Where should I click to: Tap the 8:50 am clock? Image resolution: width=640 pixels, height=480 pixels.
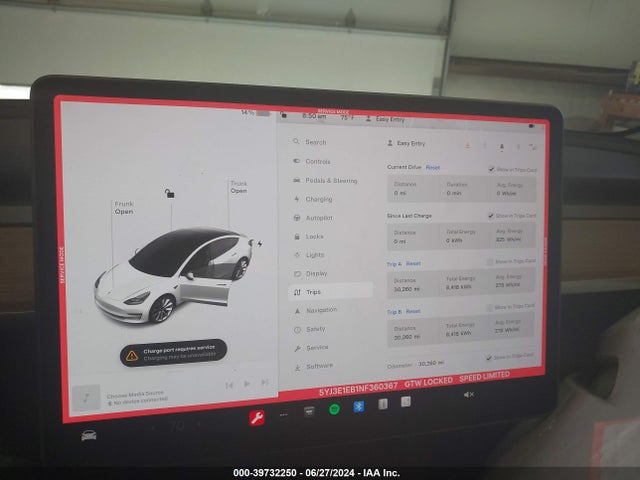point(314,116)
